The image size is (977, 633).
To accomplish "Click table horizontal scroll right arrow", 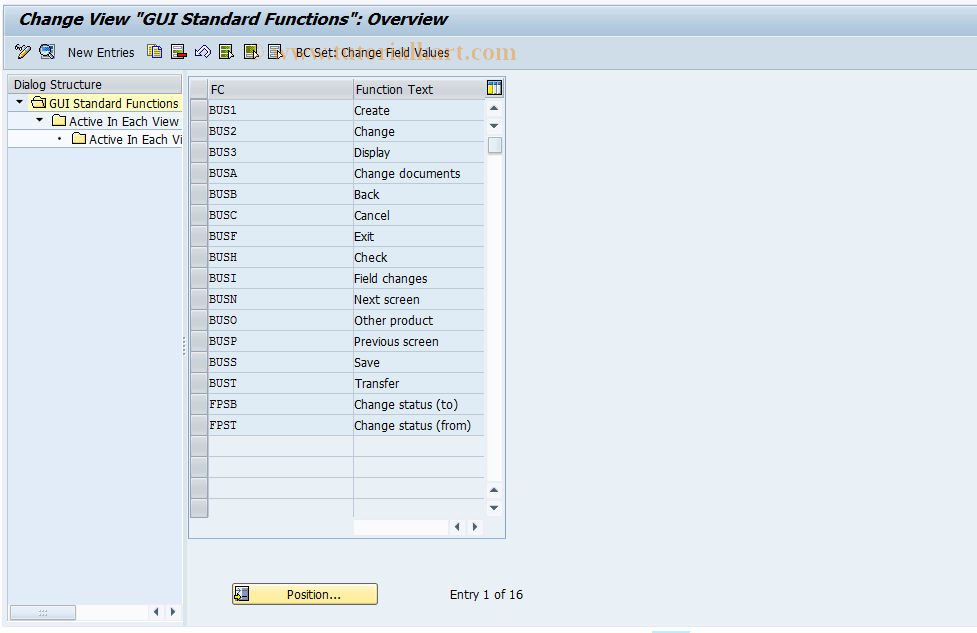I will pyautogui.click(x=475, y=526).
